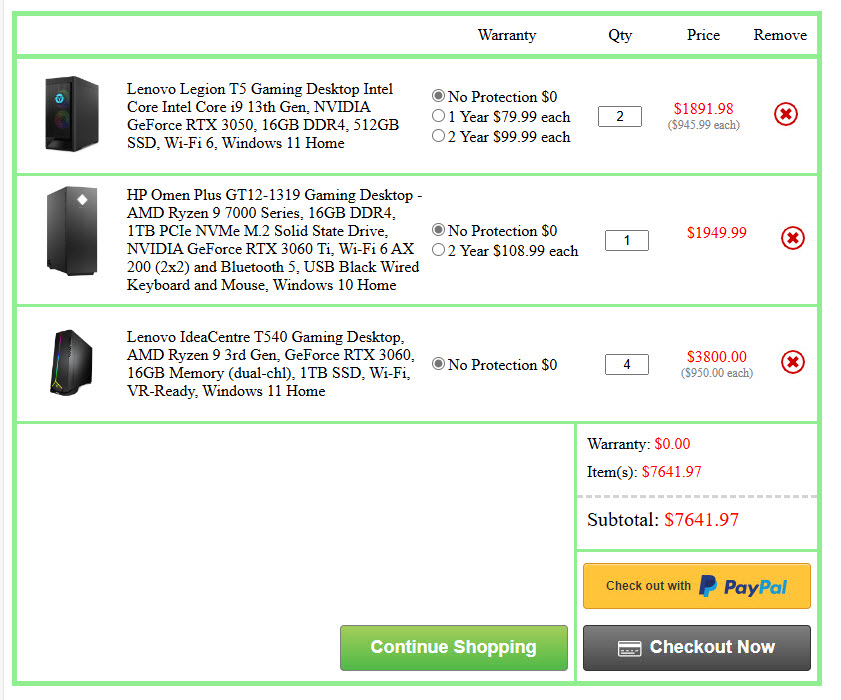
Task: Focus the HP Omen quantity box
Action: click(x=627, y=240)
